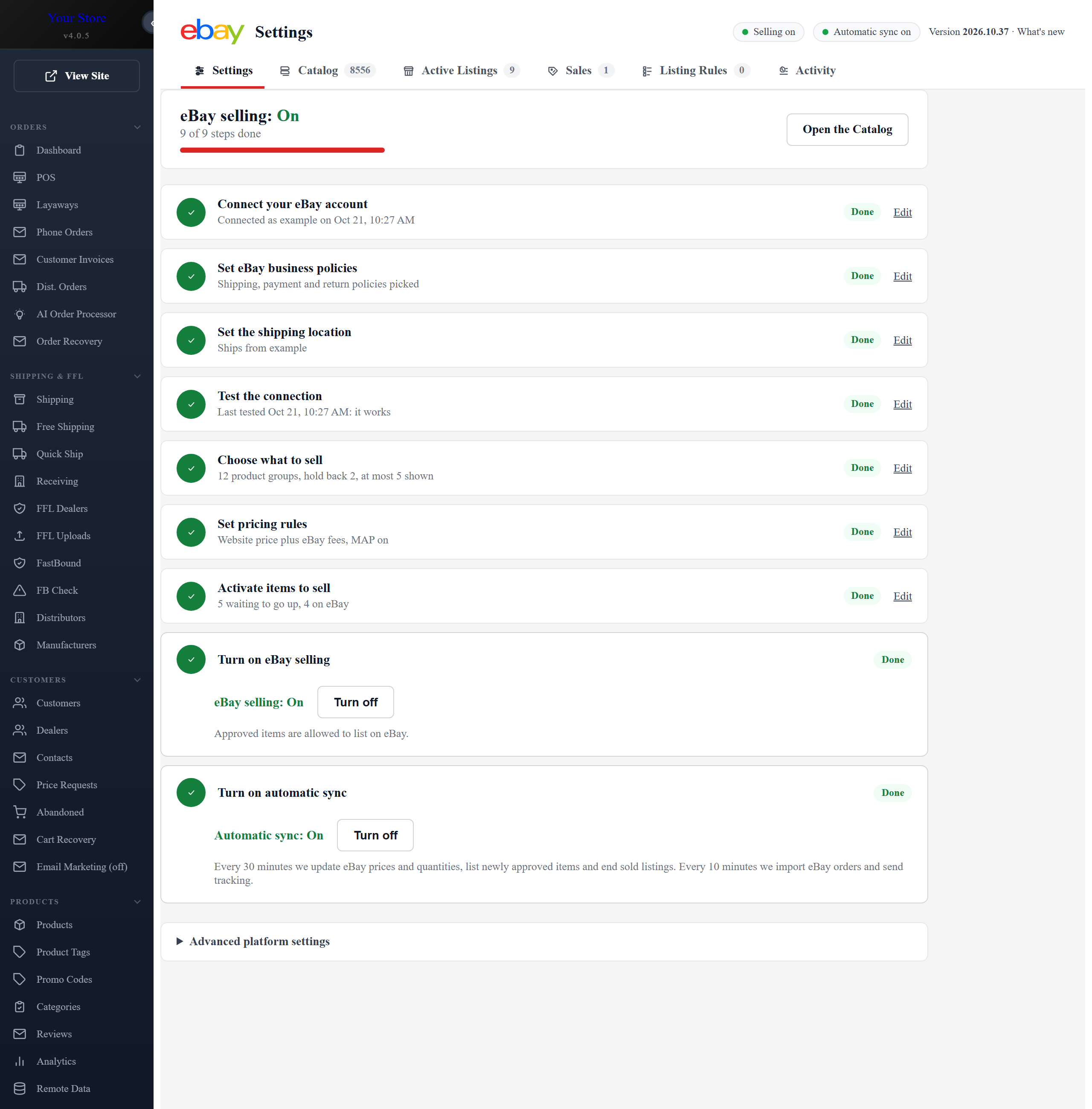Click the Dist. Orders truck icon

pyautogui.click(x=20, y=287)
